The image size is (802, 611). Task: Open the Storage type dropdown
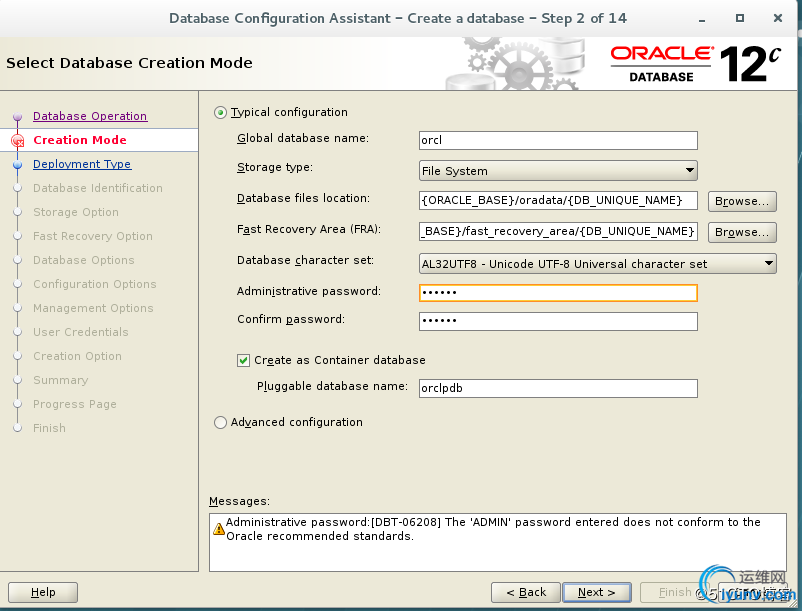point(558,171)
